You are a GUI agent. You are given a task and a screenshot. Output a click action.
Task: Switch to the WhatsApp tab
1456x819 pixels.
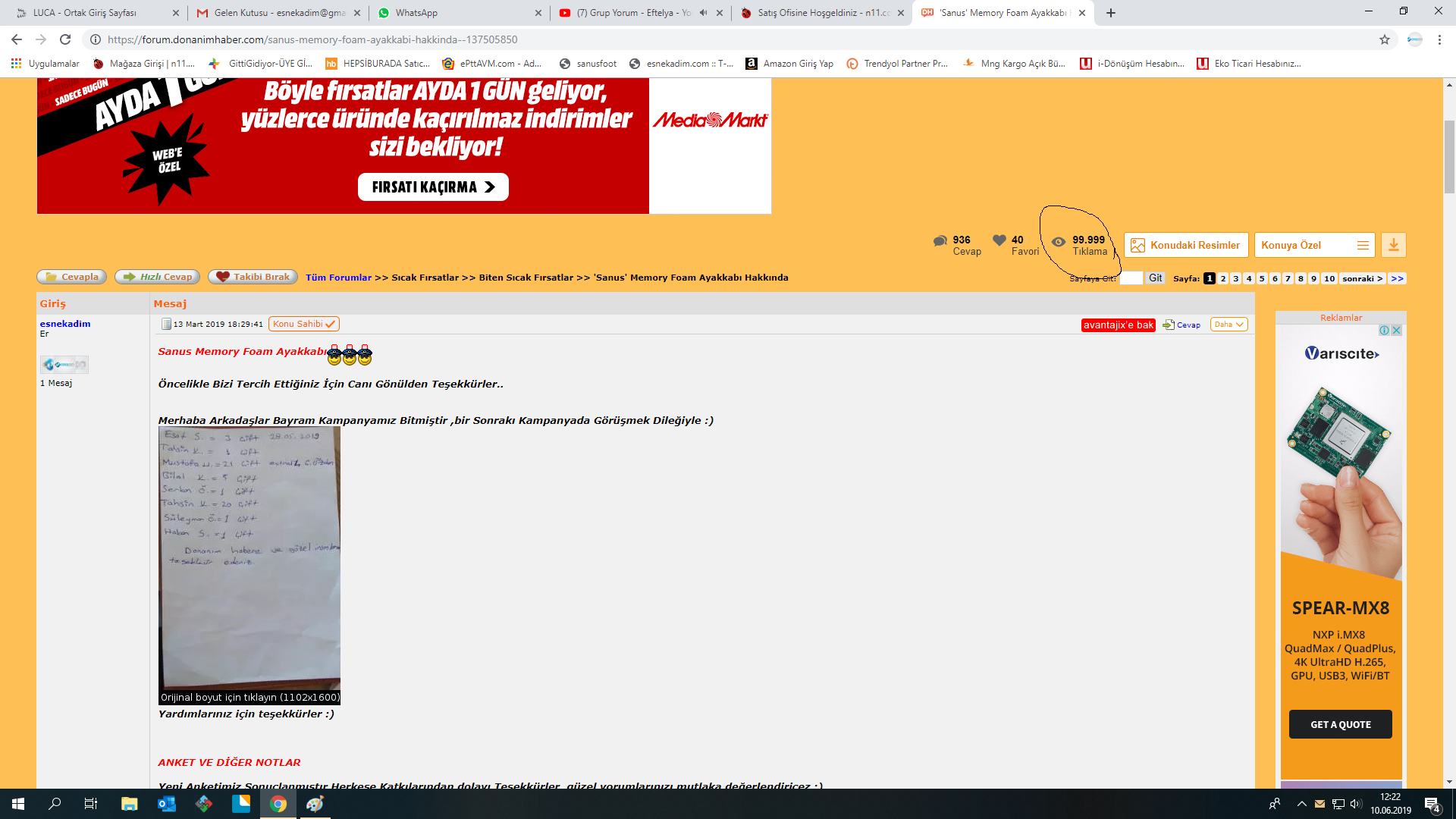tap(459, 13)
